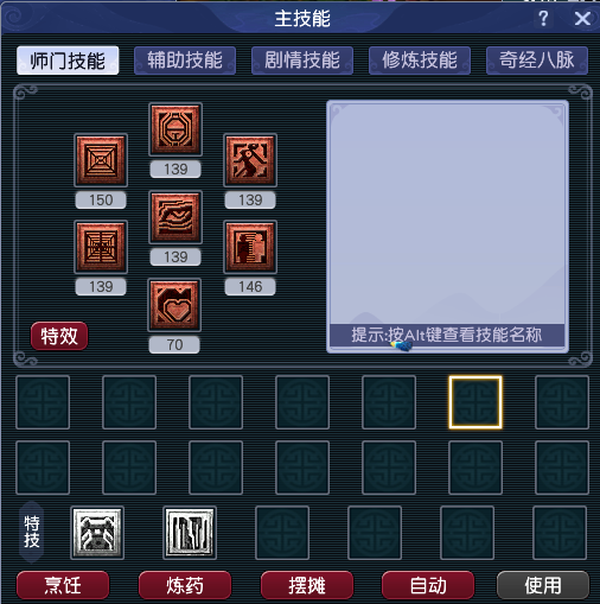Viewport: 600px width, 604px height.
Task: Choose the eye pattern skill icon
Action: click(x=176, y=217)
